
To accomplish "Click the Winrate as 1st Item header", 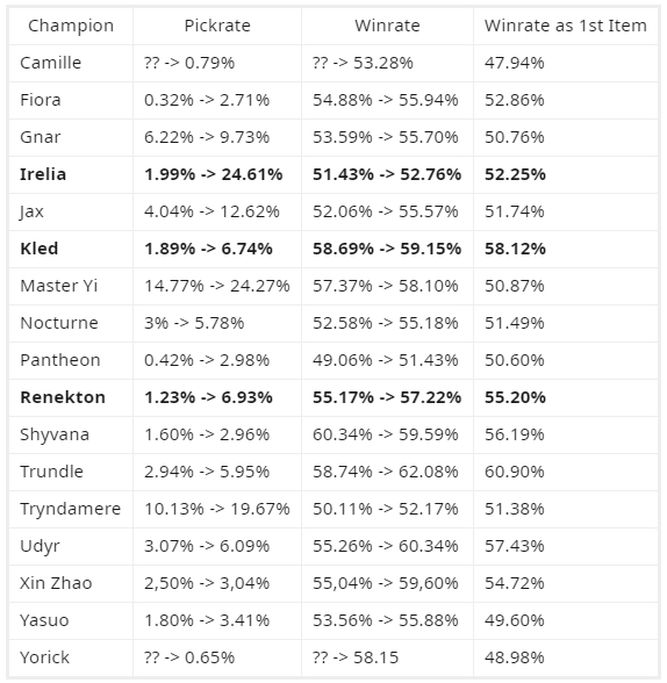I will tap(565, 26).
